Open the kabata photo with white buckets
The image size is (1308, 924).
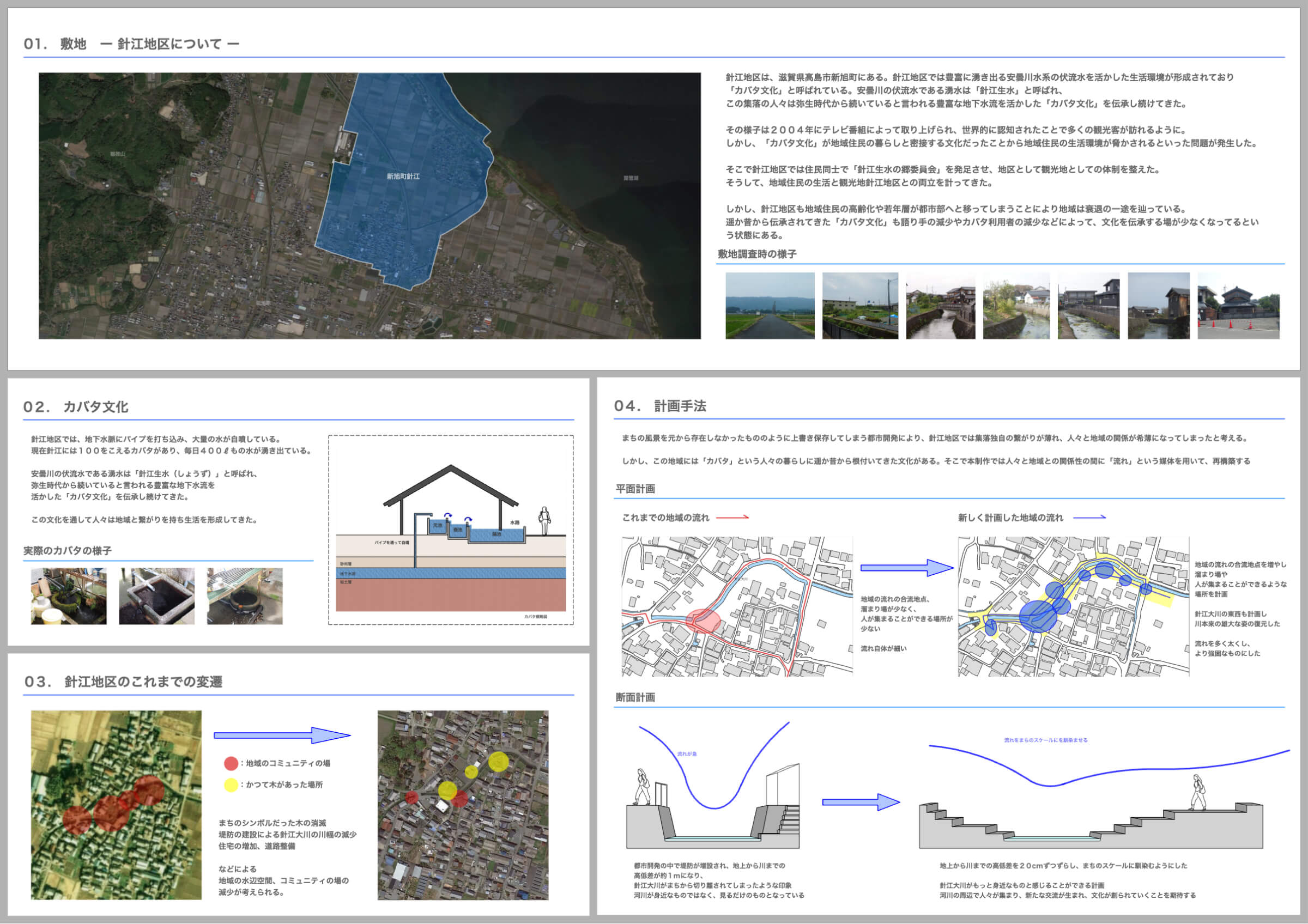(x=68, y=596)
